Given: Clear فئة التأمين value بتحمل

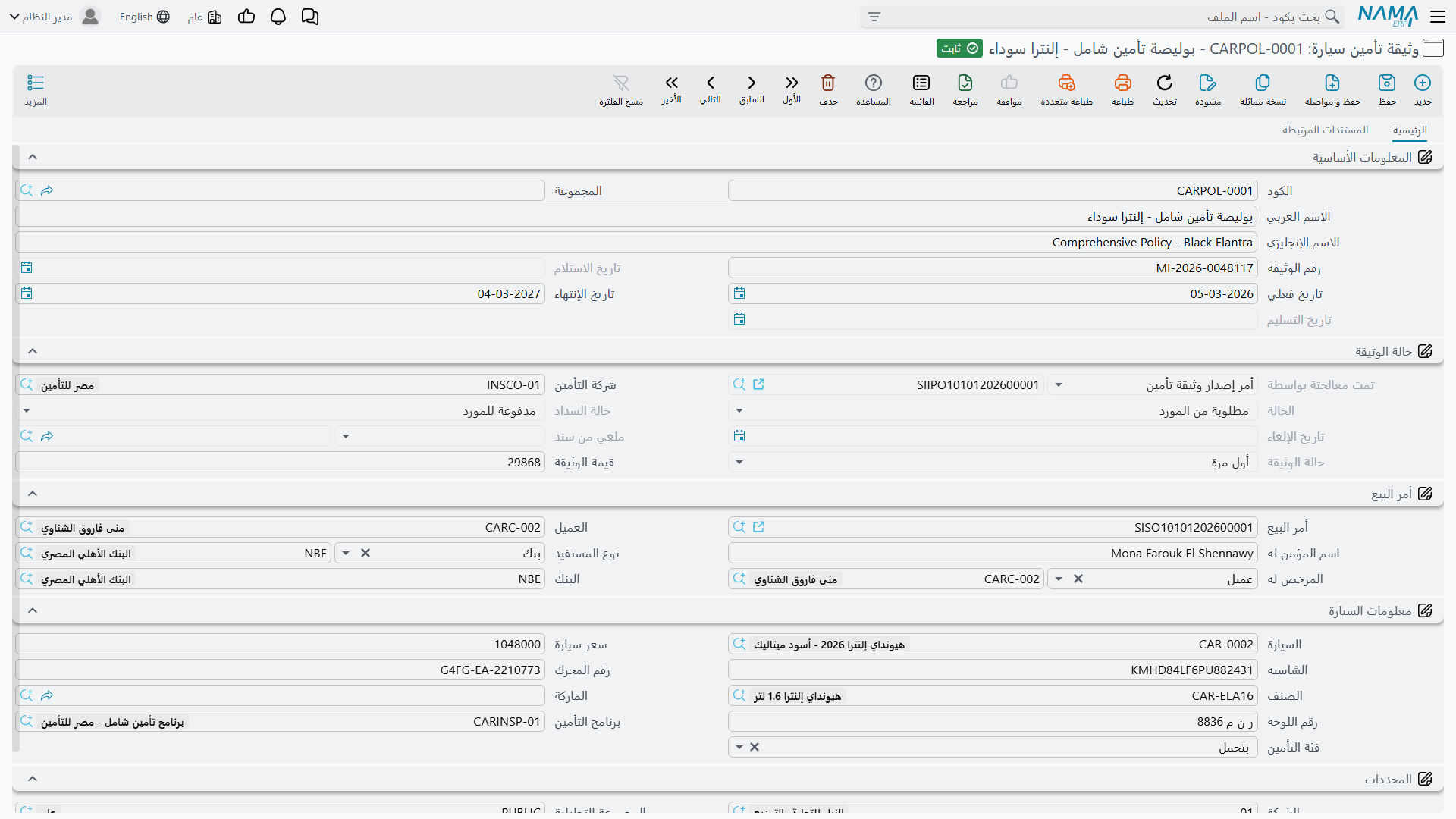Looking at the screenshot, I should tap(755, 748).
